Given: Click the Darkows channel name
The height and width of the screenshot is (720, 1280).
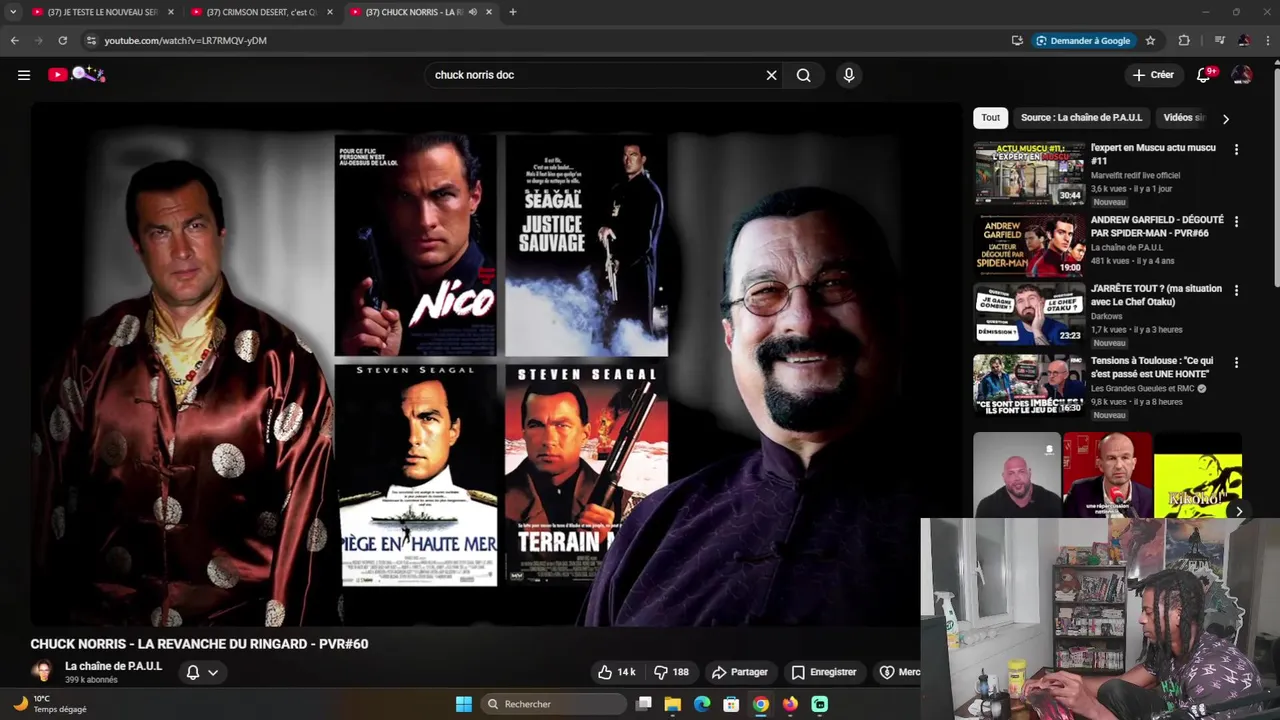Looking at the screenshot, I should 1107,316.
